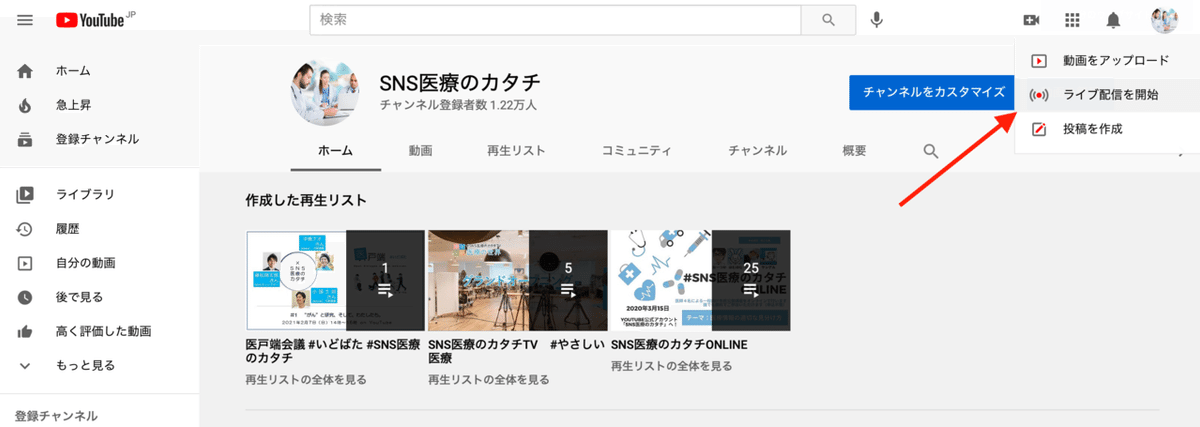The height and width of the screenshot is (427, 1200).
Task: View full playlist under SNS医療のカタチONLINE
Action: (670, 366)
